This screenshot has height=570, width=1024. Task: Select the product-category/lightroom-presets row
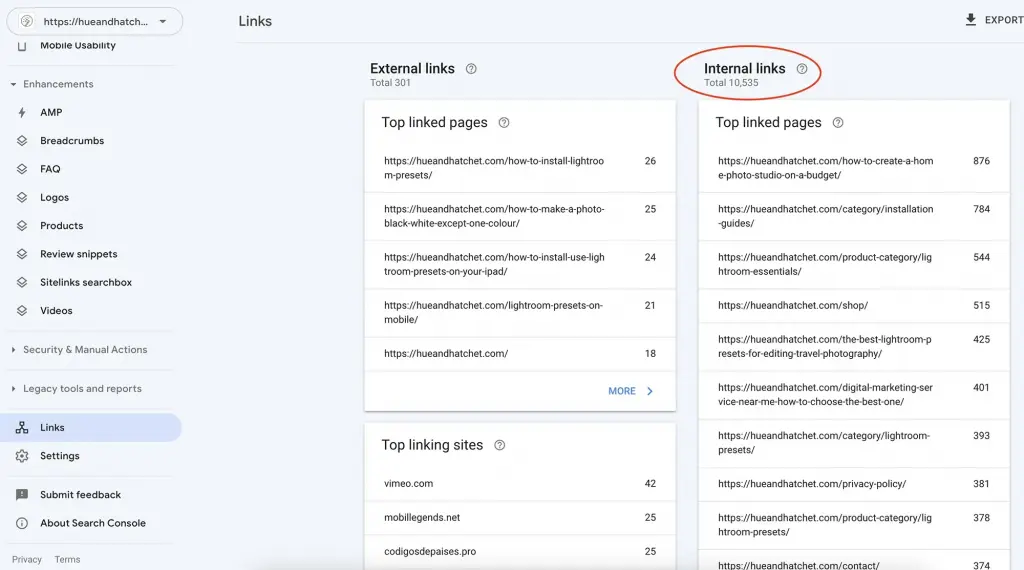(x=854, y=525)
